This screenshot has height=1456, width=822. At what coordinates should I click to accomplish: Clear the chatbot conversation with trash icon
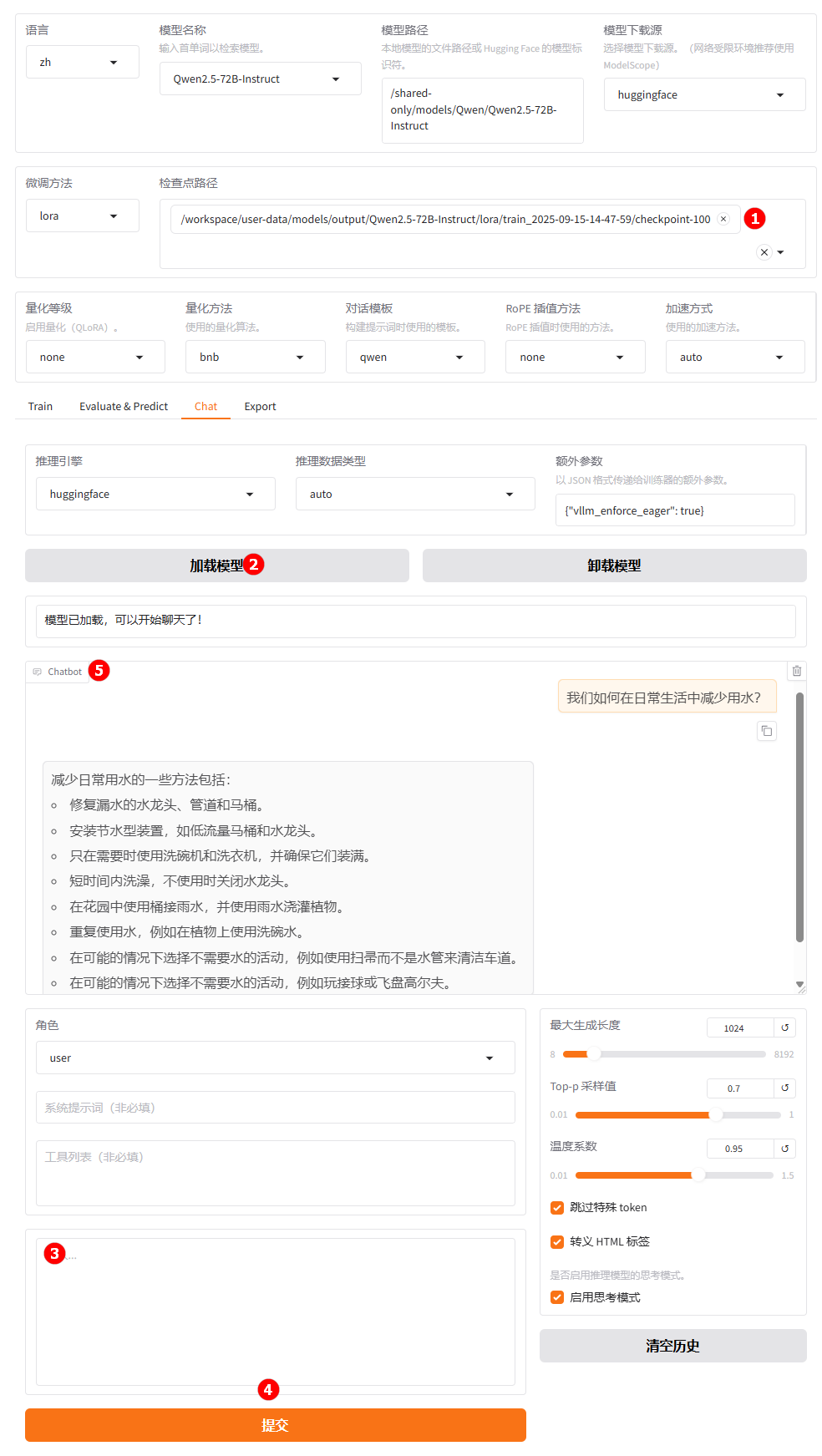tap(796, 671)
